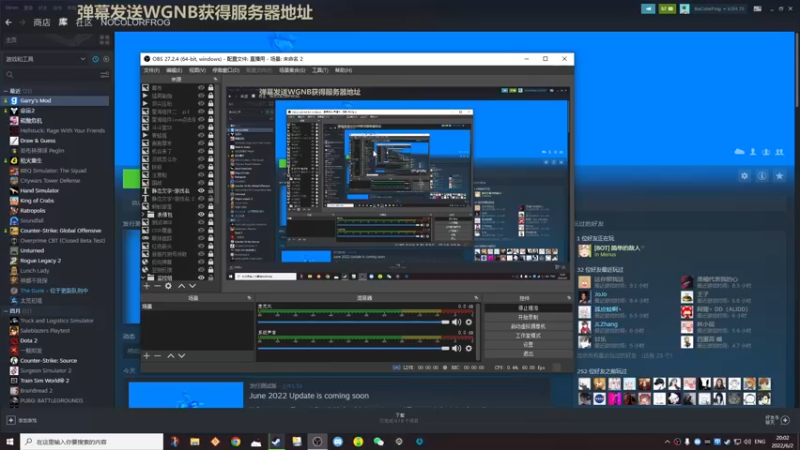800x450 pixels.
Task: Pop out the OBS controls dock
Action: [569, 298]
